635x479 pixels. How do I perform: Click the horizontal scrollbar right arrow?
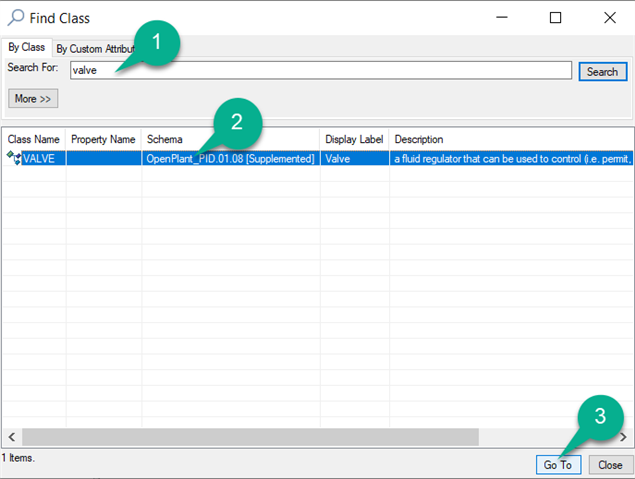tap(624, 437)
